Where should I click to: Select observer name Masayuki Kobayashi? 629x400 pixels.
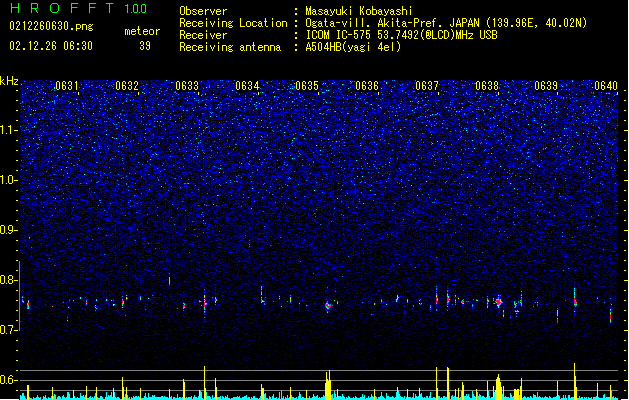(359, 11)
